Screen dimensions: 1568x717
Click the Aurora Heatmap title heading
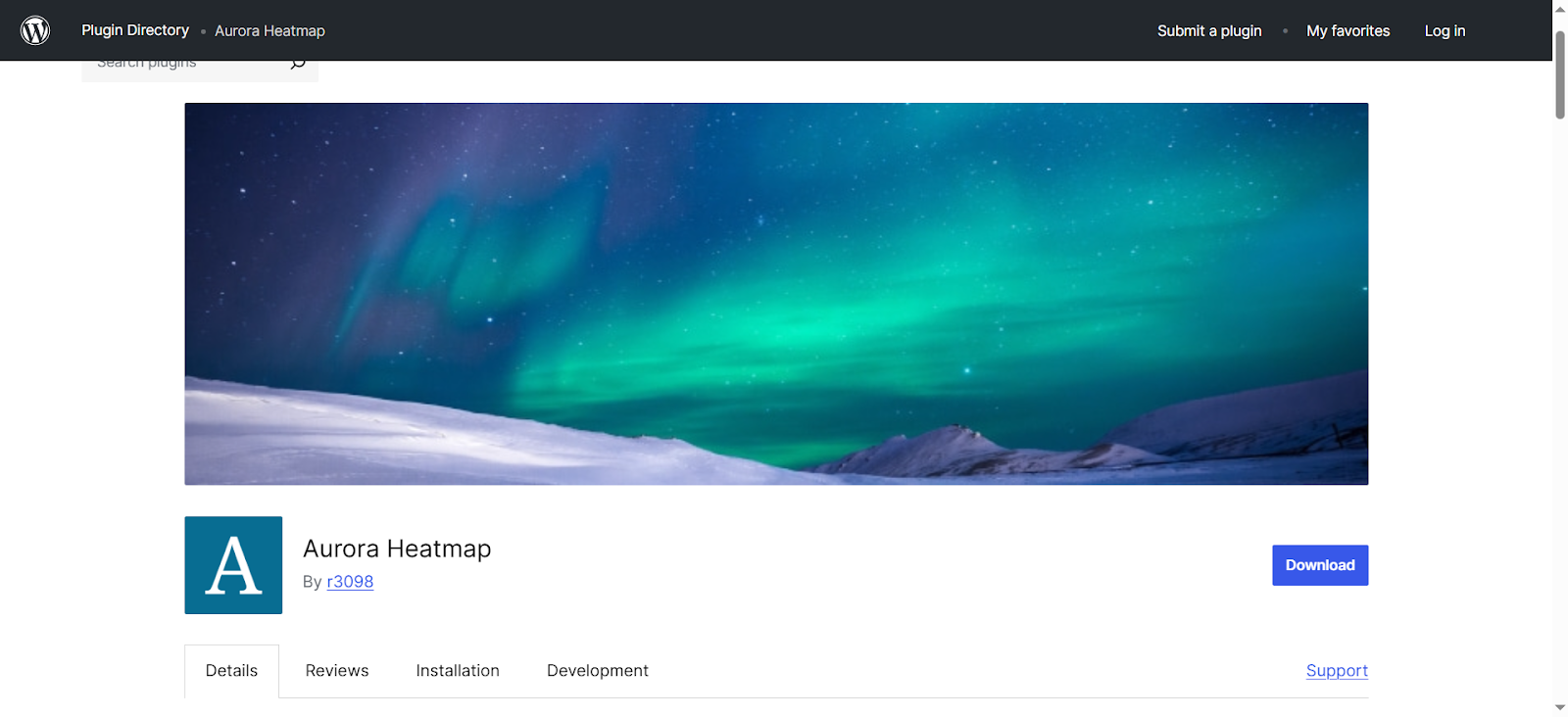(x=397, y=549)
